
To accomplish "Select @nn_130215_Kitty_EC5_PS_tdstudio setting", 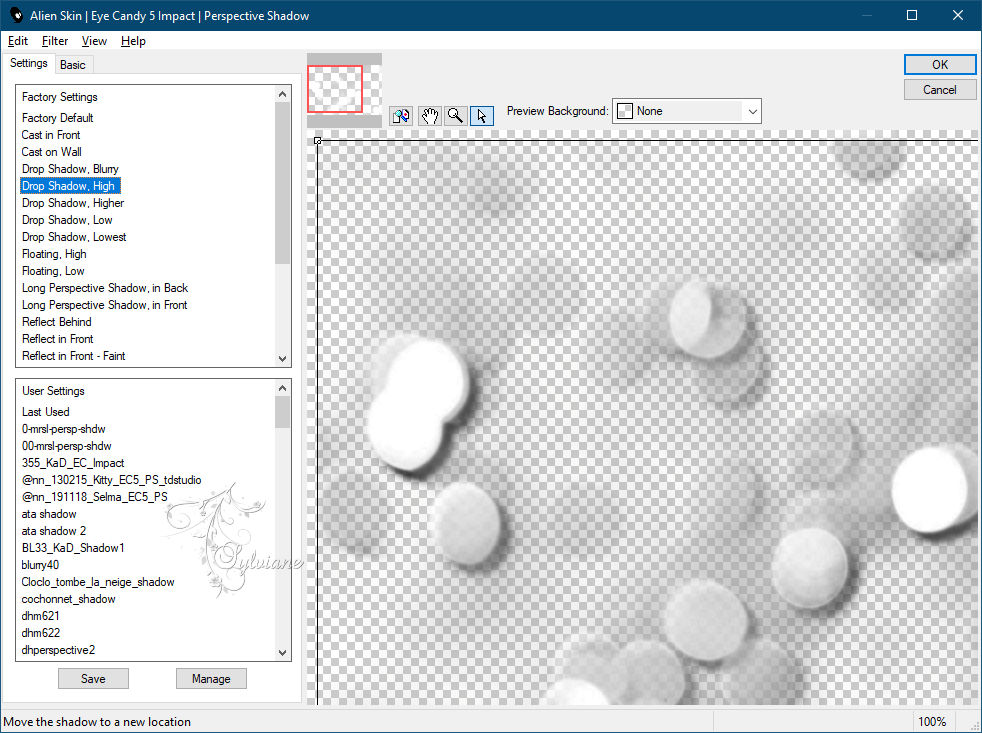I will [x=111, y=480].
